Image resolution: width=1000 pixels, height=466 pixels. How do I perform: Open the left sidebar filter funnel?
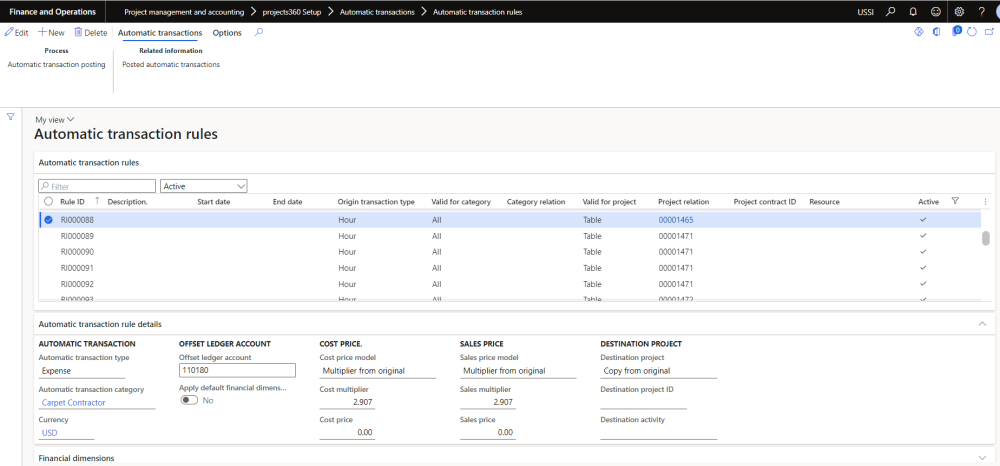(x=11, y=117)
